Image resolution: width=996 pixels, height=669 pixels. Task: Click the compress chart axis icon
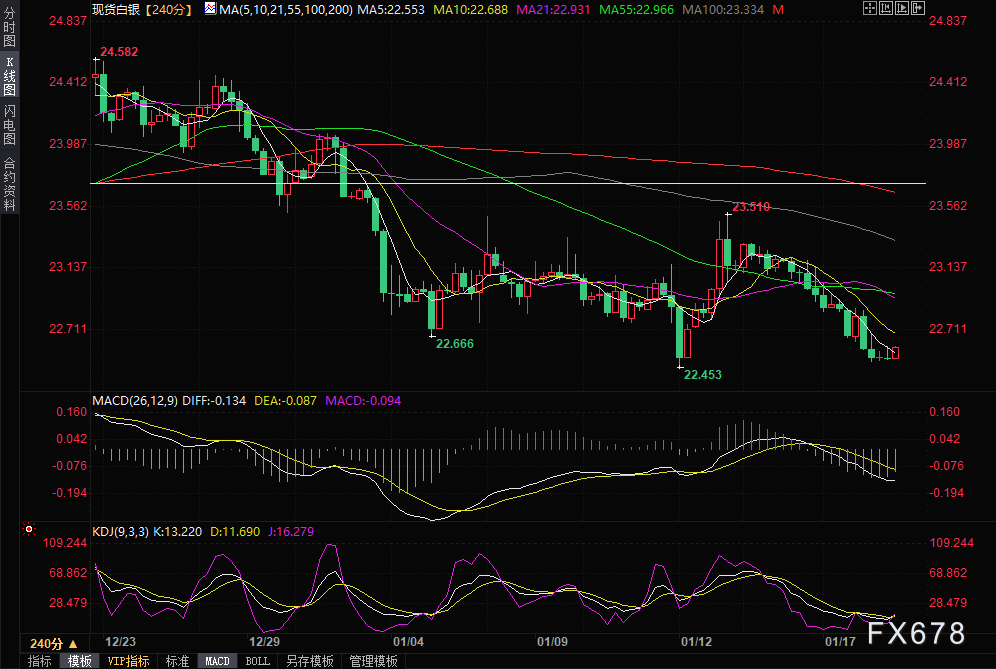pos(886,8)
